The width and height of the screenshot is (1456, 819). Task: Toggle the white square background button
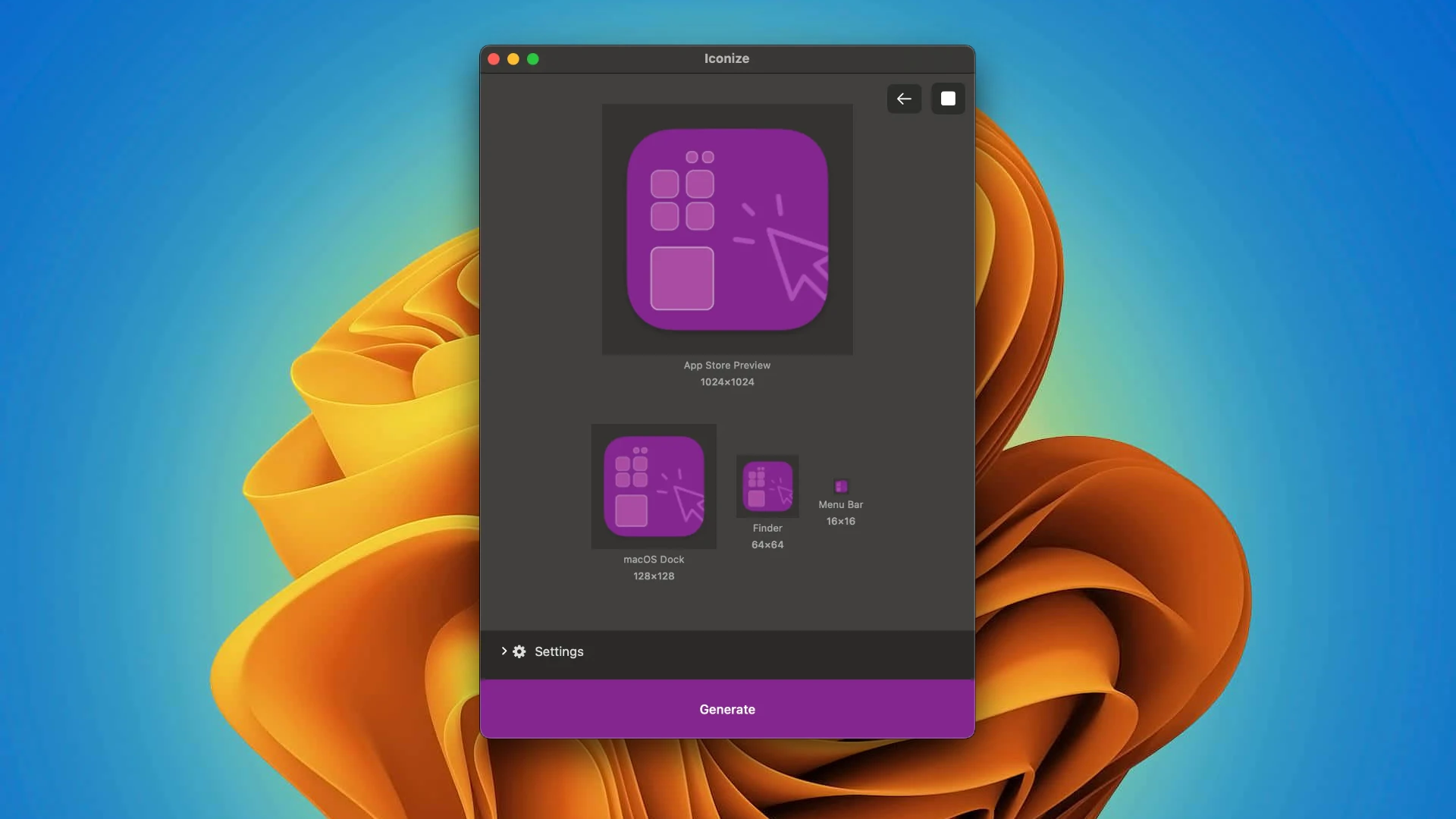pos(948,99)
